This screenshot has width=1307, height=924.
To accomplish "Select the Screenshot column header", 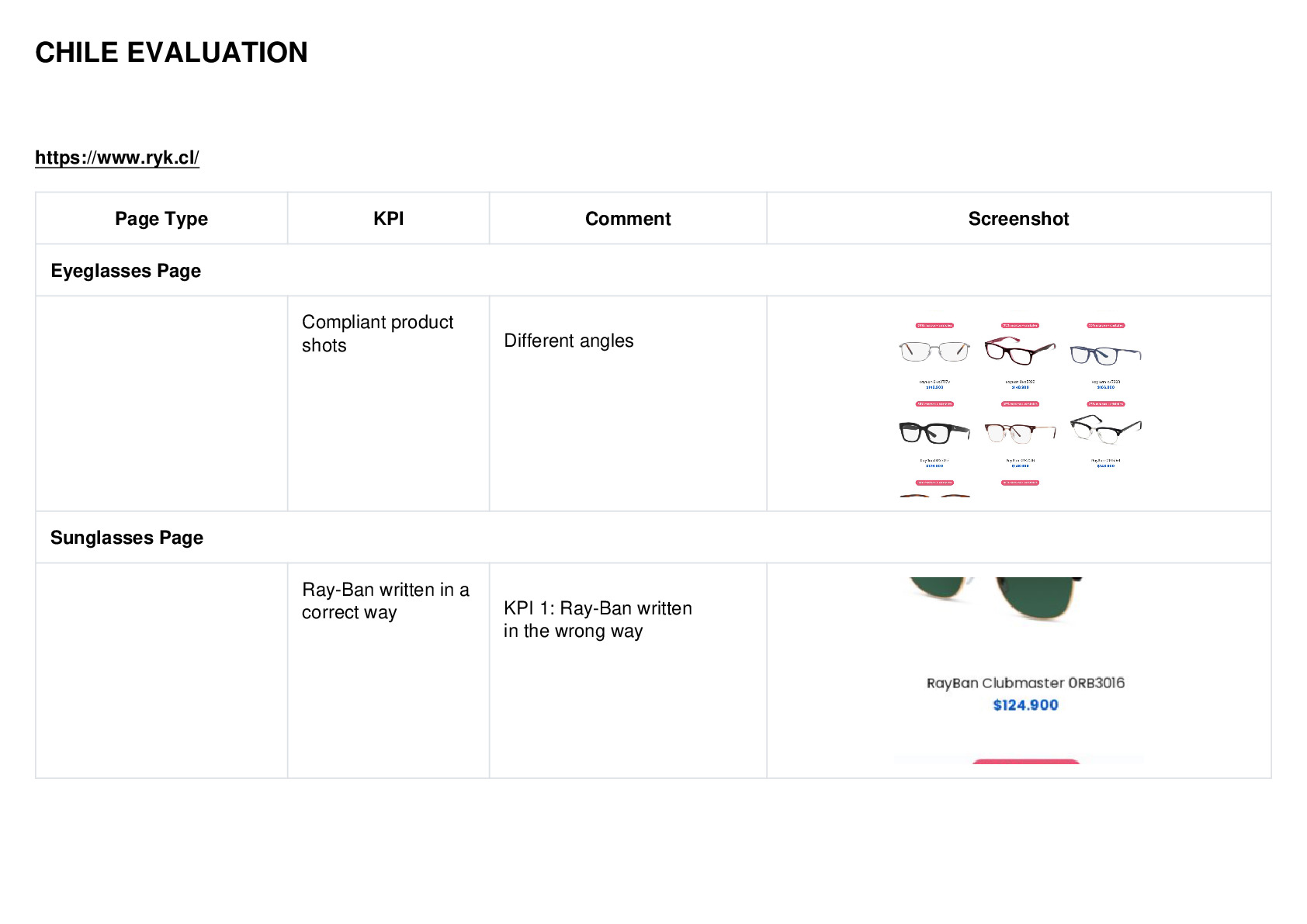I will pos(1018,219).
